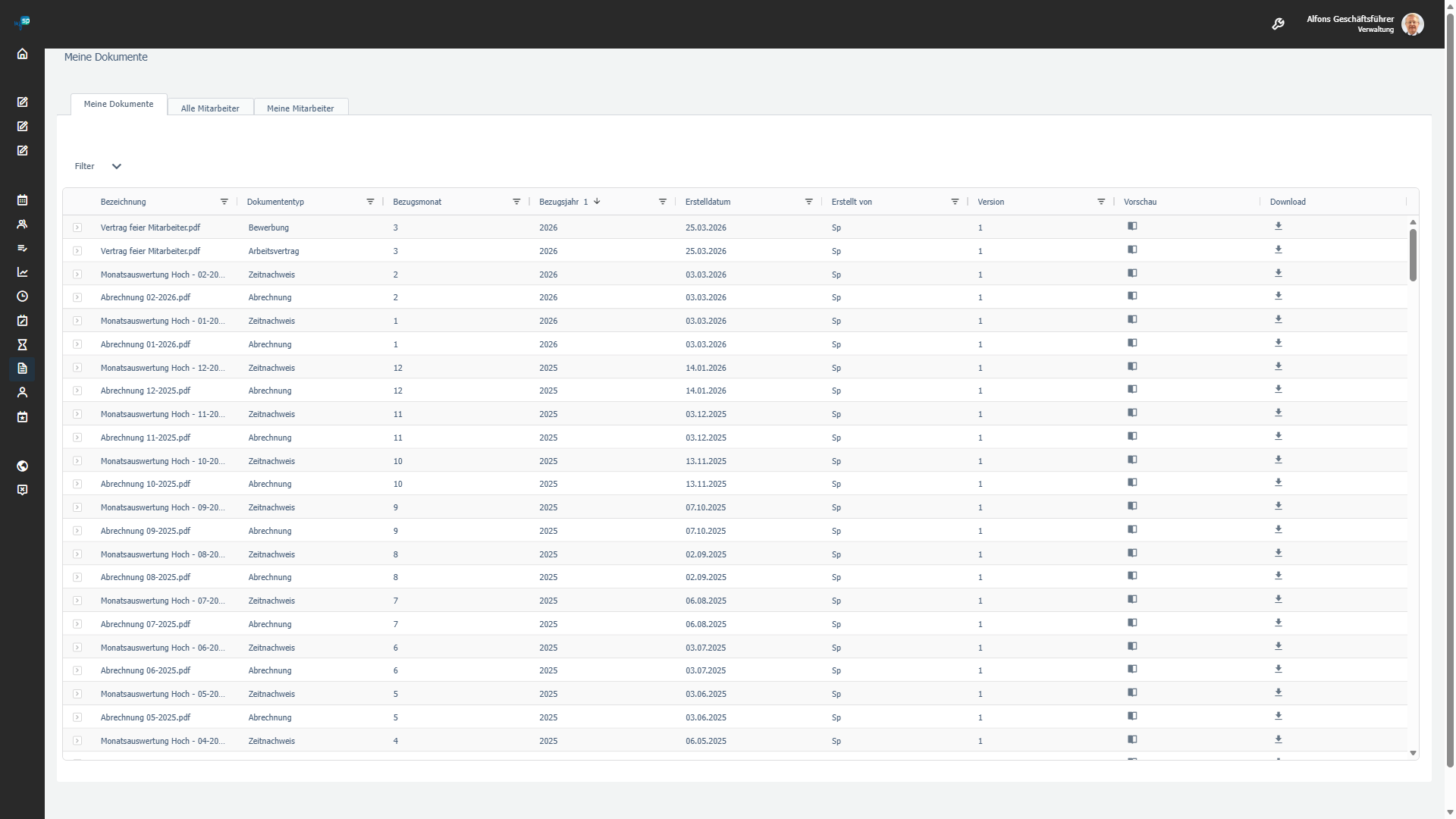This screenshot has width=1456, height=819.
Task: Open the hourglass icon in sidebar
Action: coord(22,345)
